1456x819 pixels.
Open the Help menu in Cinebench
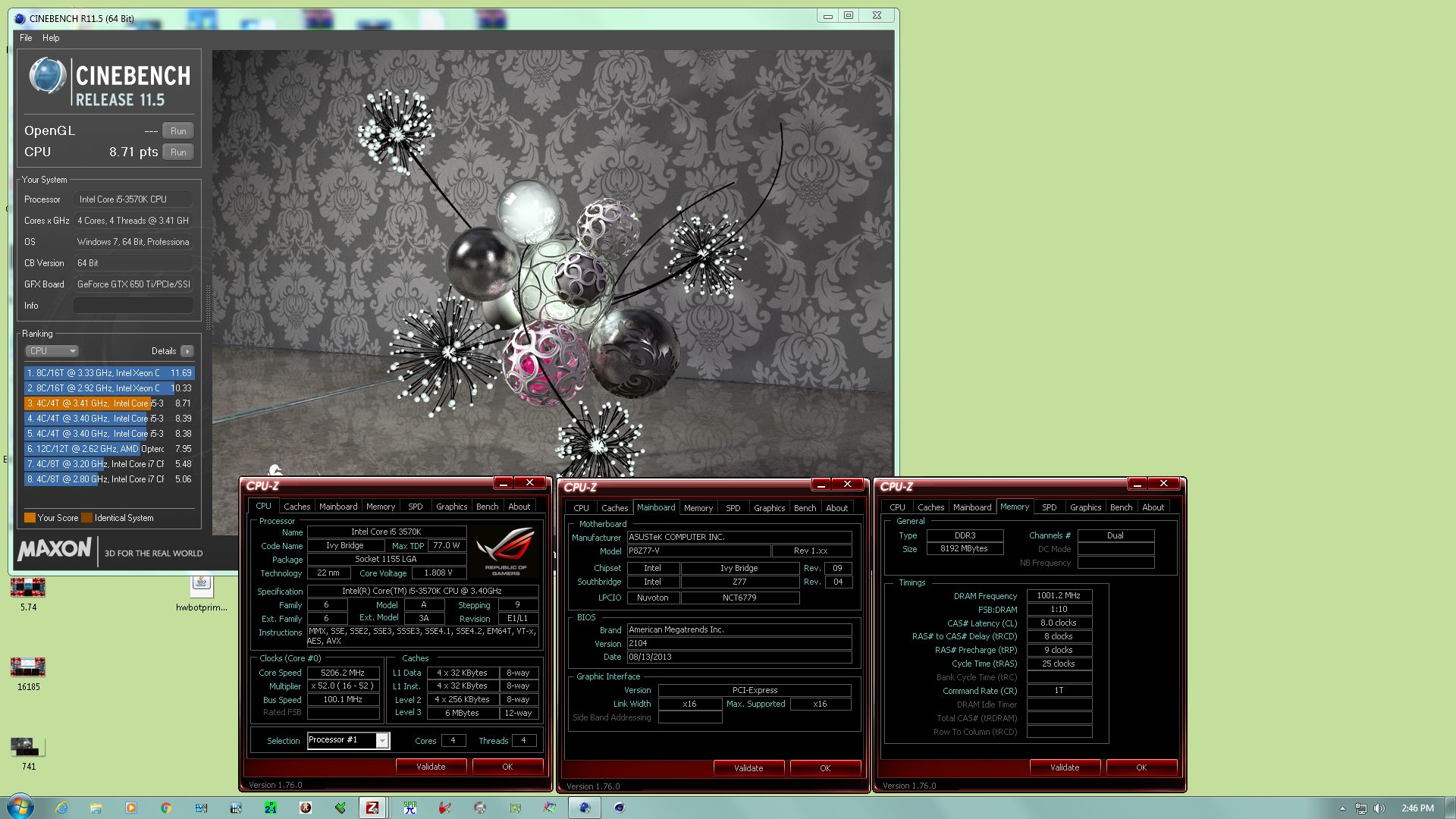(51, 38)
